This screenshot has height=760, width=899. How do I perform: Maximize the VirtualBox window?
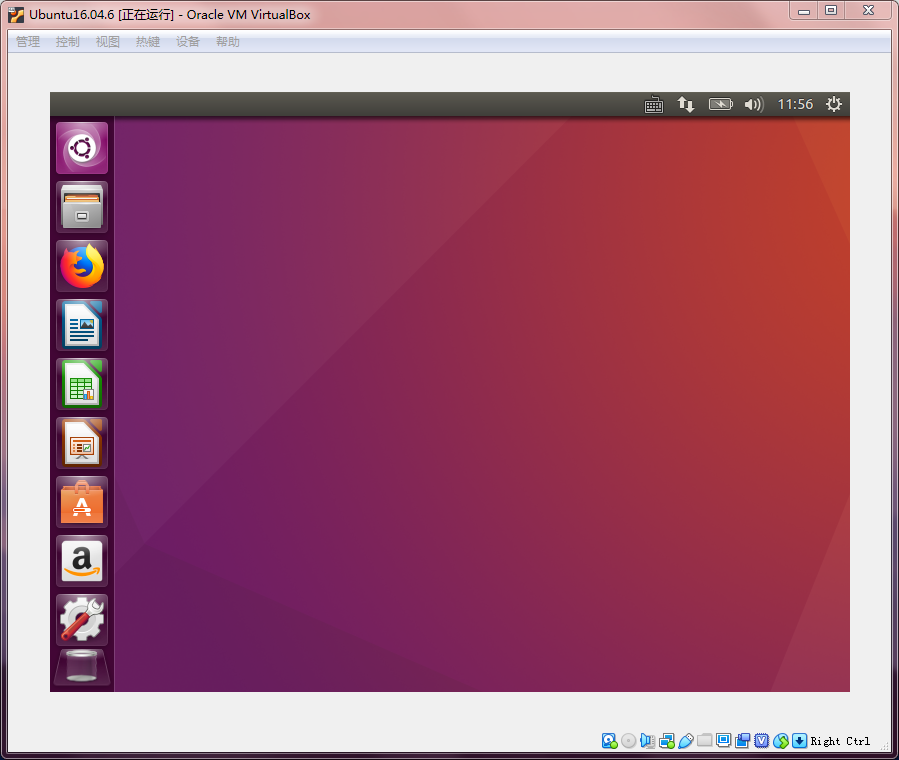(x=831, y=11)
